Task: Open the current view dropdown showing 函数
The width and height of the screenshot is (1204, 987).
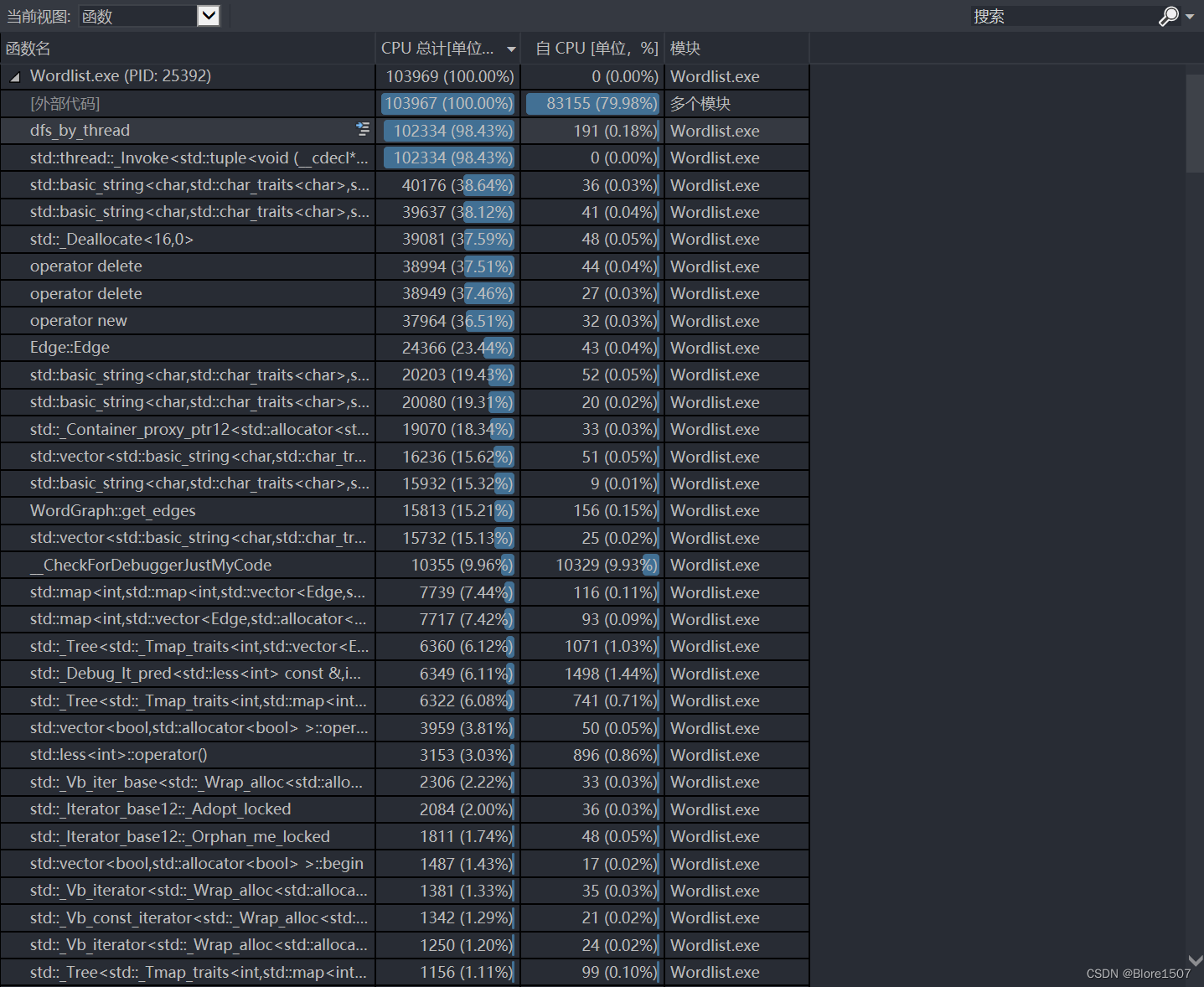Action: [150, 16]
